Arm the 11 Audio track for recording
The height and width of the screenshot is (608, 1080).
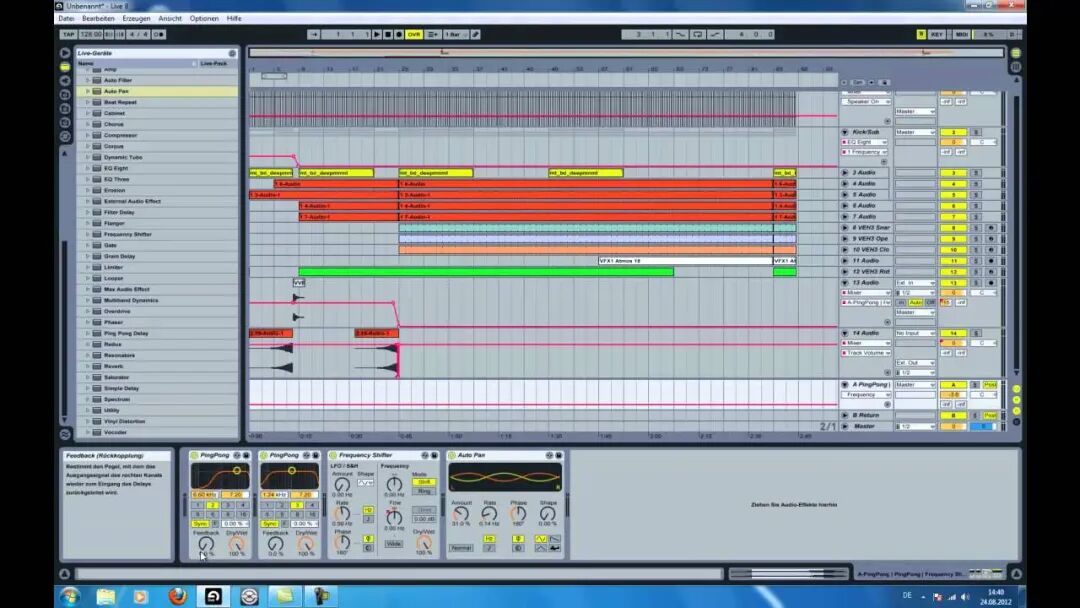coord(991,261)
